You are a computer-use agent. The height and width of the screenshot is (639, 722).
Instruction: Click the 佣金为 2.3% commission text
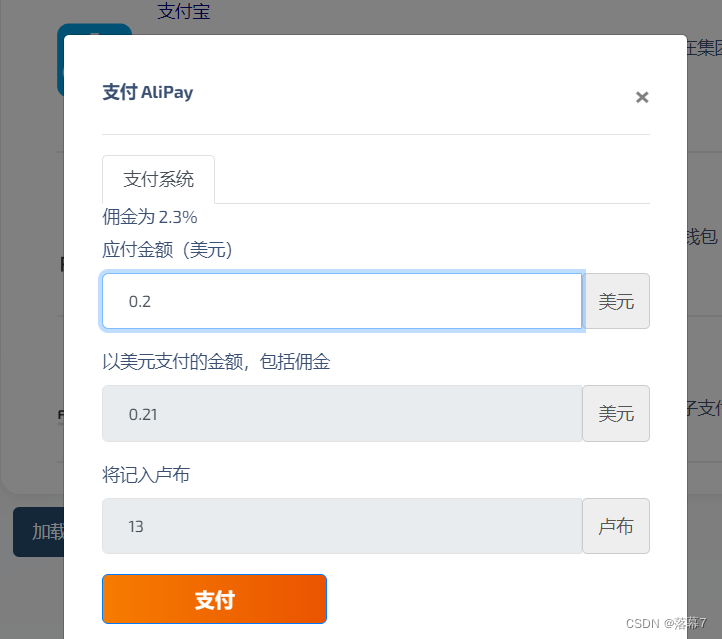(150, 217)
